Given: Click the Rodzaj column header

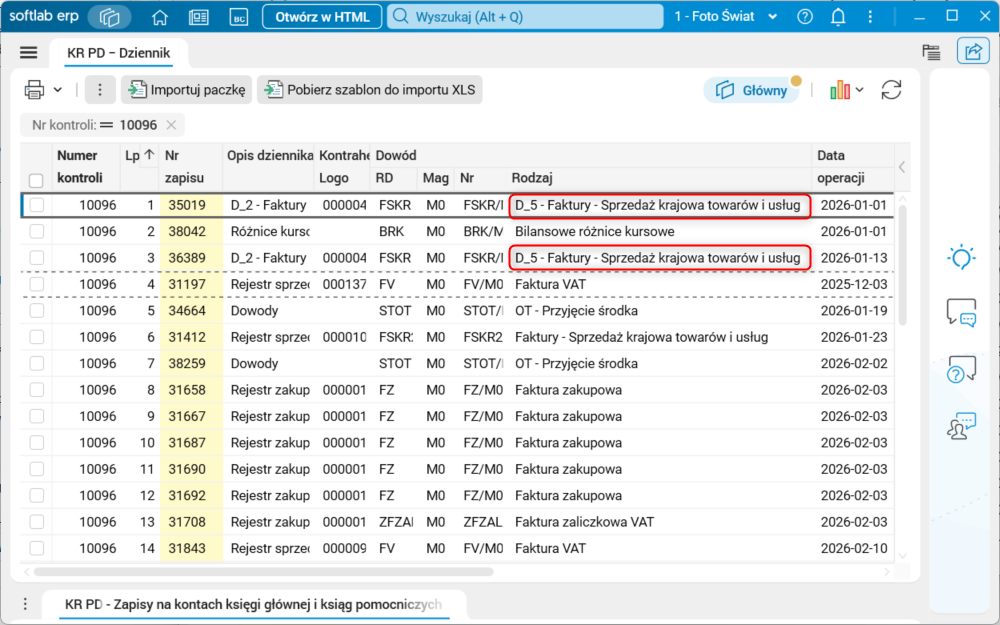Looking at the screenshot, I should (x=659, y=178).
